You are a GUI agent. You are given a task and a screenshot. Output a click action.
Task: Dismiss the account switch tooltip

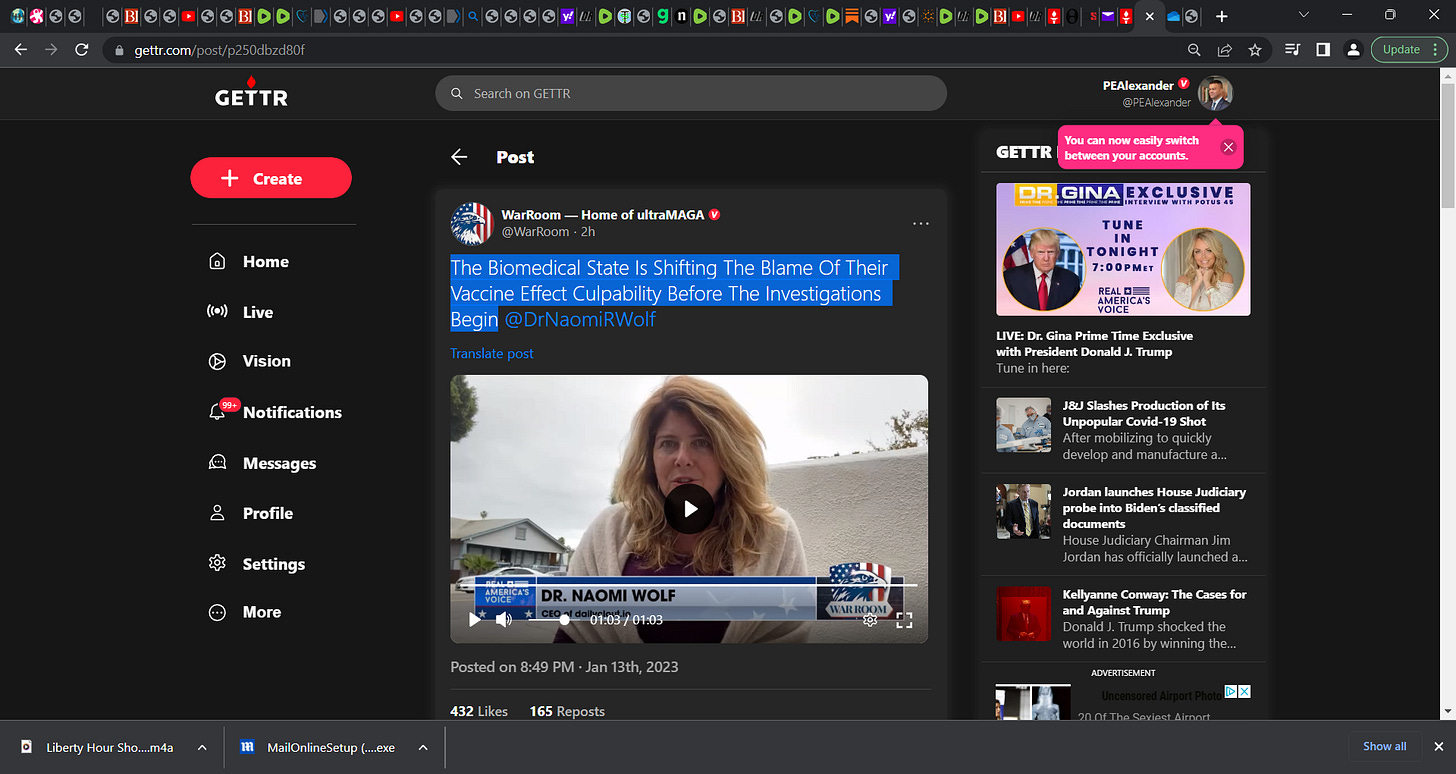1228,147
